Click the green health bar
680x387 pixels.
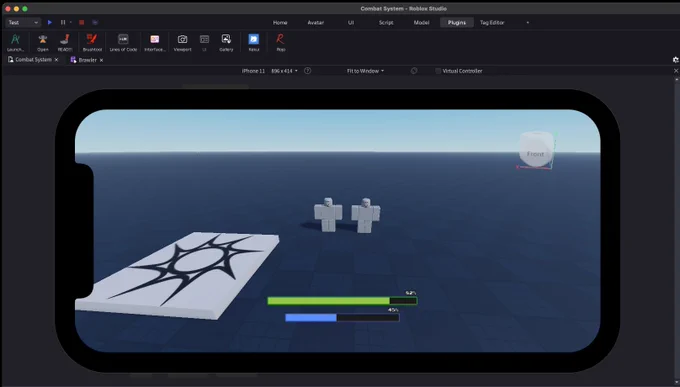click(342, 301)
